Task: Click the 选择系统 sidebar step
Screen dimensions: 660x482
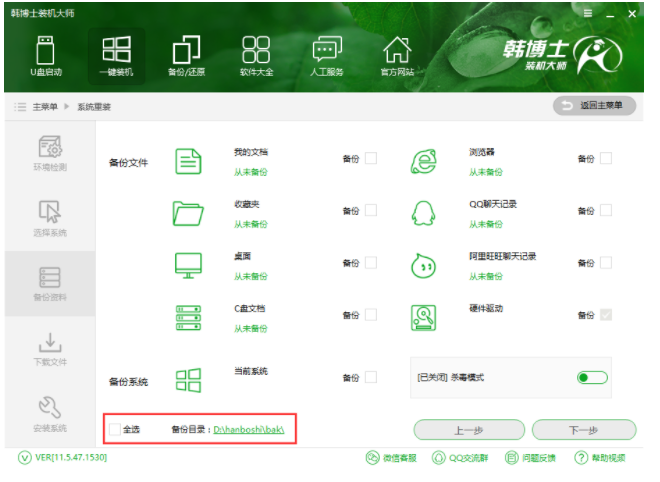Action: [x=50, y=218]
